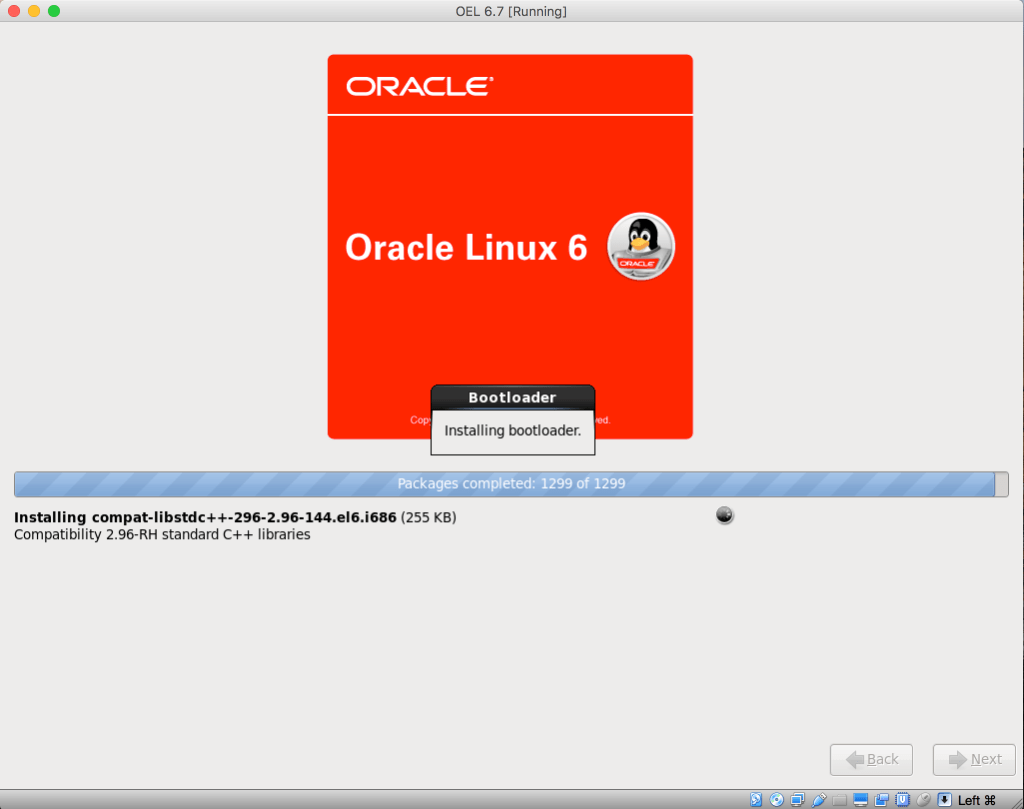Click the yellow minimize window button
The height and width of the screenshot is (809, 1024).
click(x=34, y=11)
